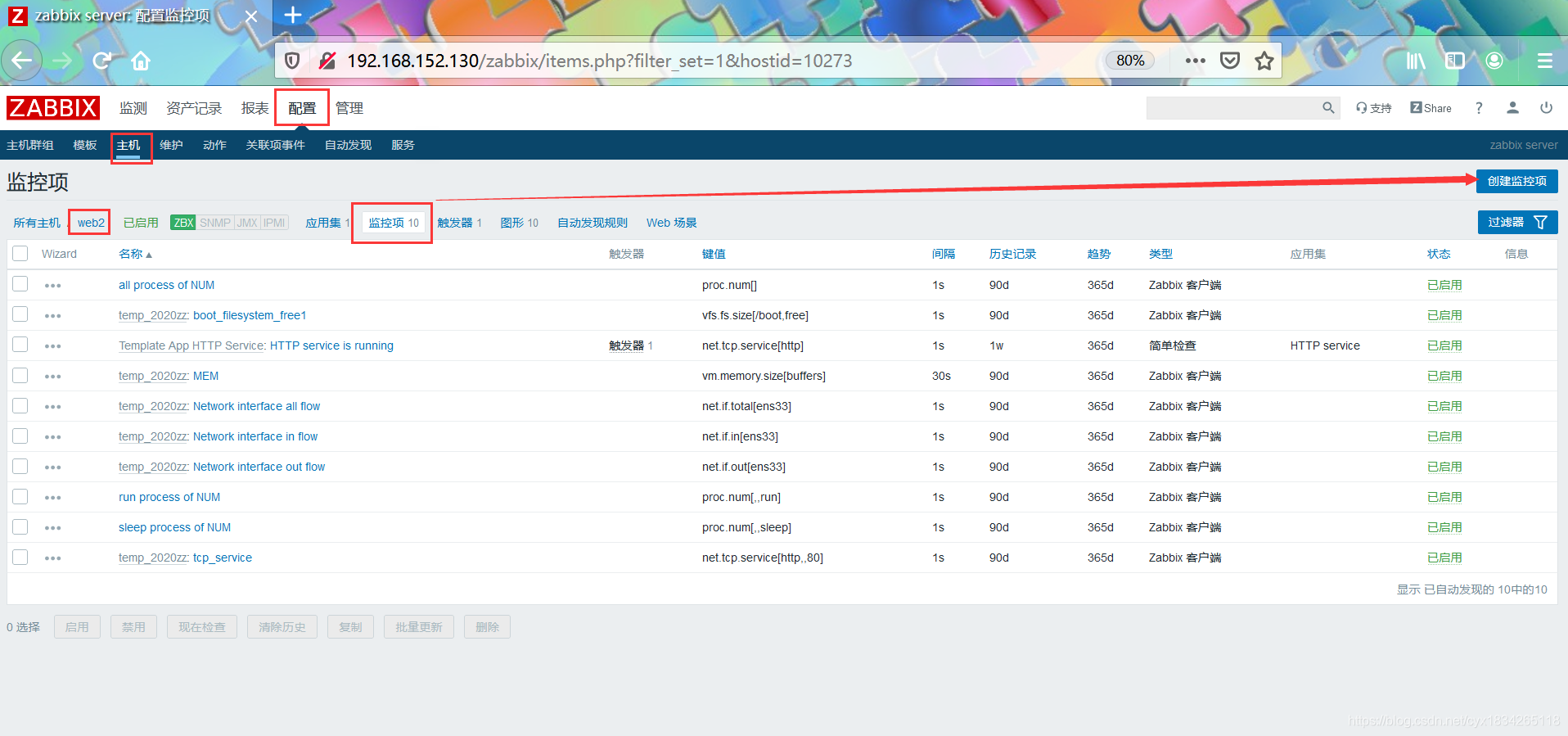The height and width of the screenshot is (736, 1568).
Task: Open wizard menu for HTTP service is running
Action: tap(53, 346)
